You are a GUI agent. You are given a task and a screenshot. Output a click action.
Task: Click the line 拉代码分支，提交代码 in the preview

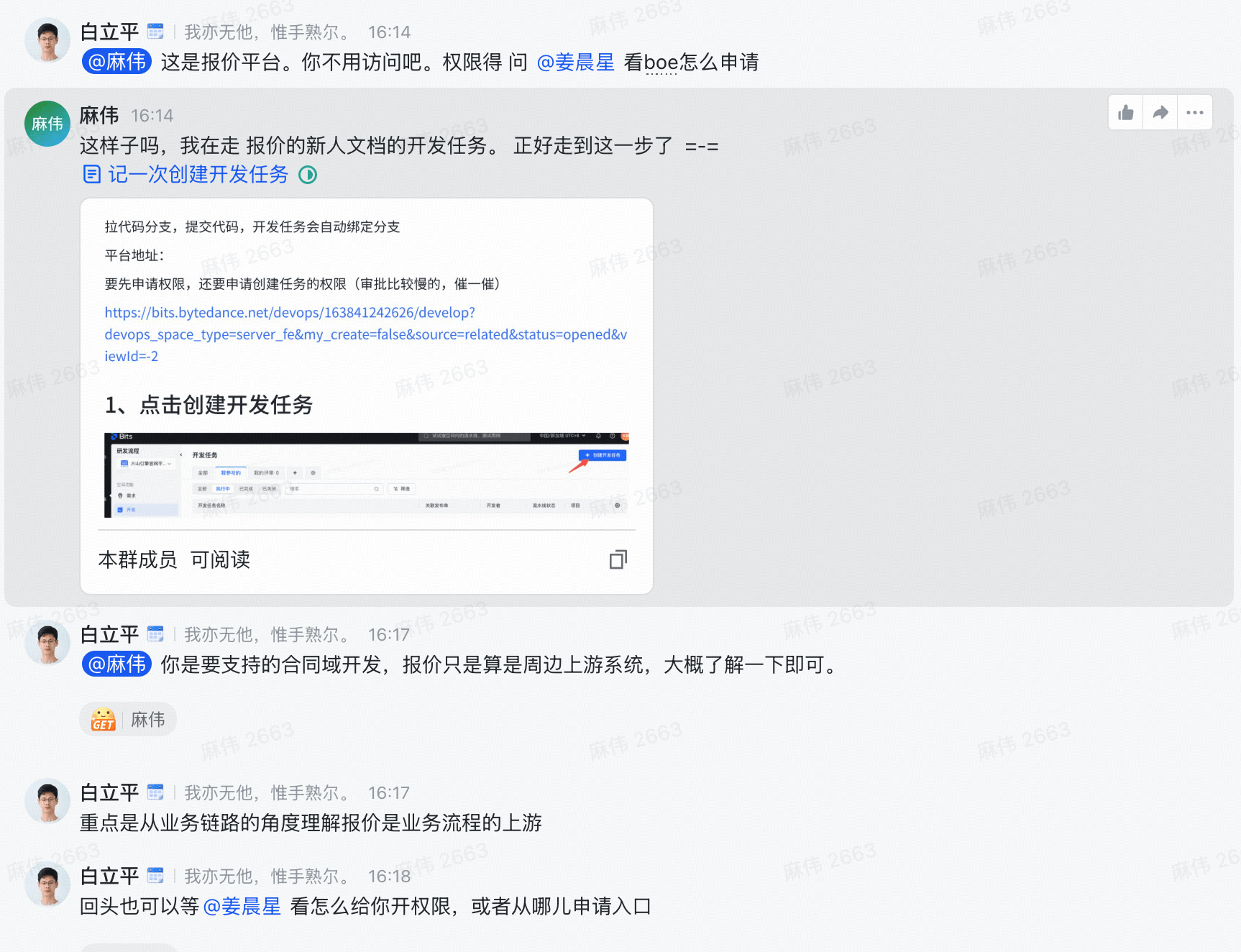tap(252, 227)
